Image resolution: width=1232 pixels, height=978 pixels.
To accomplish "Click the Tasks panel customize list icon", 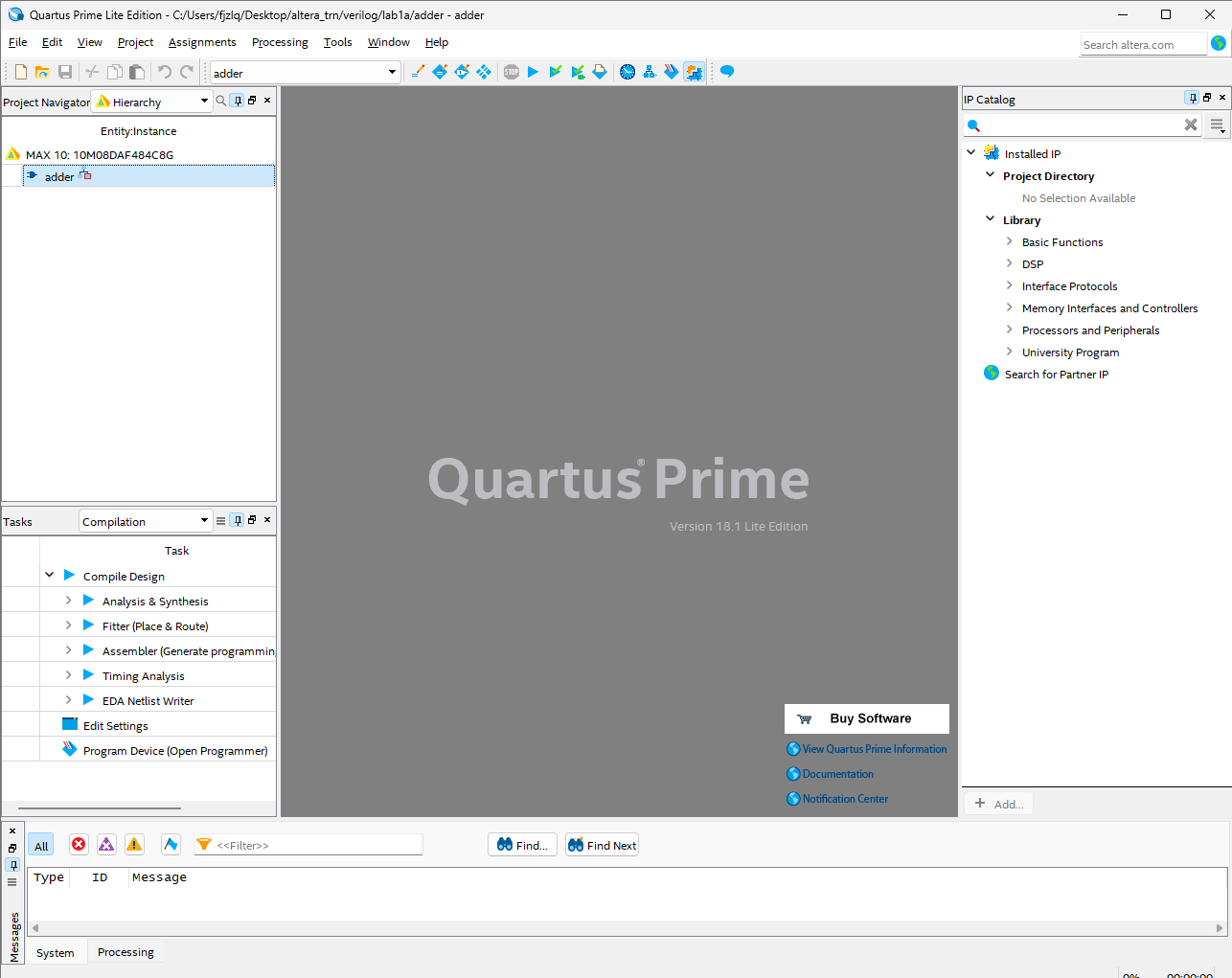I will tap(221, 521).
